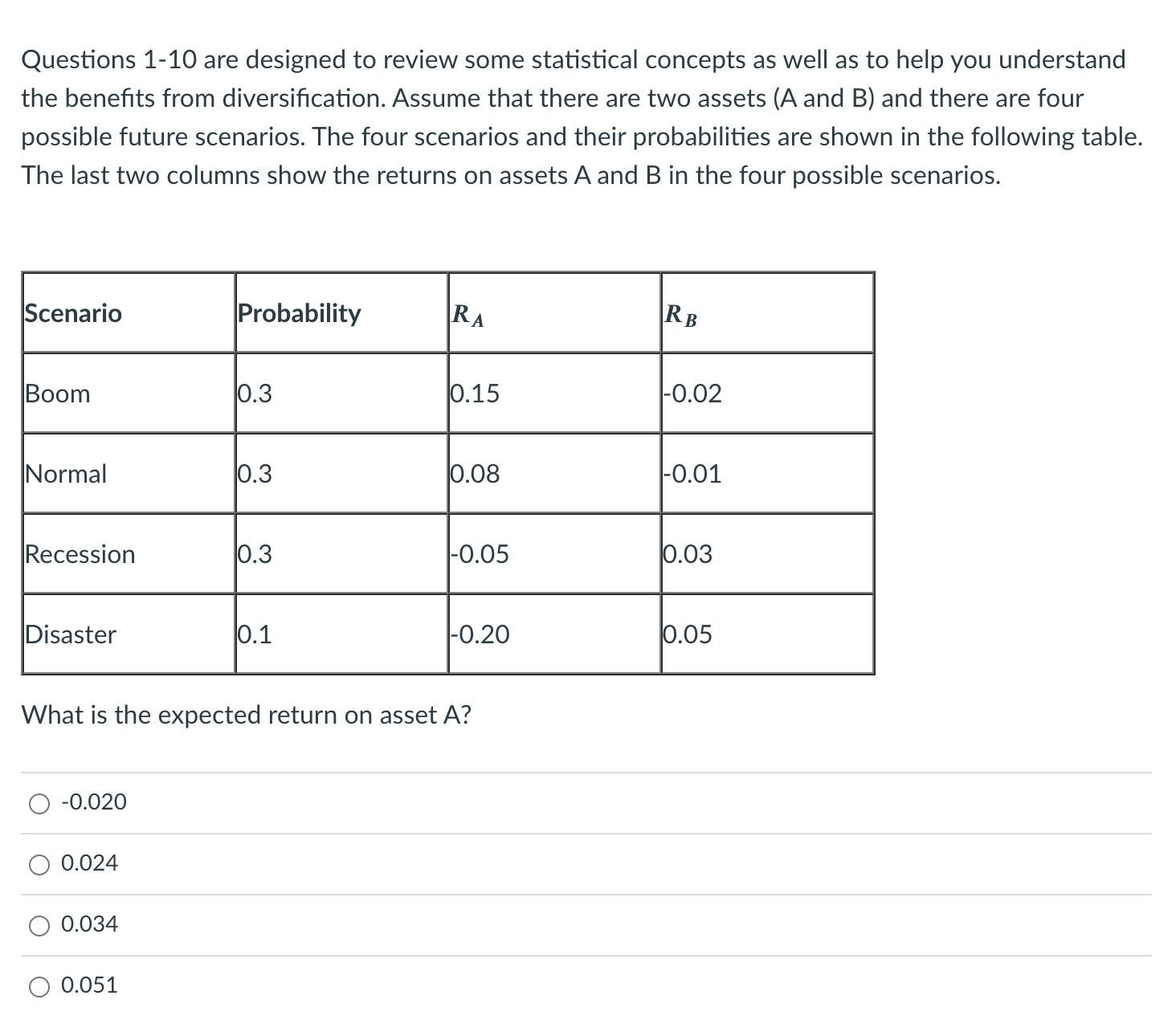Click the answer row containing 0.024
This screenshot has height=1028, width=1176.
pos(321,863)
